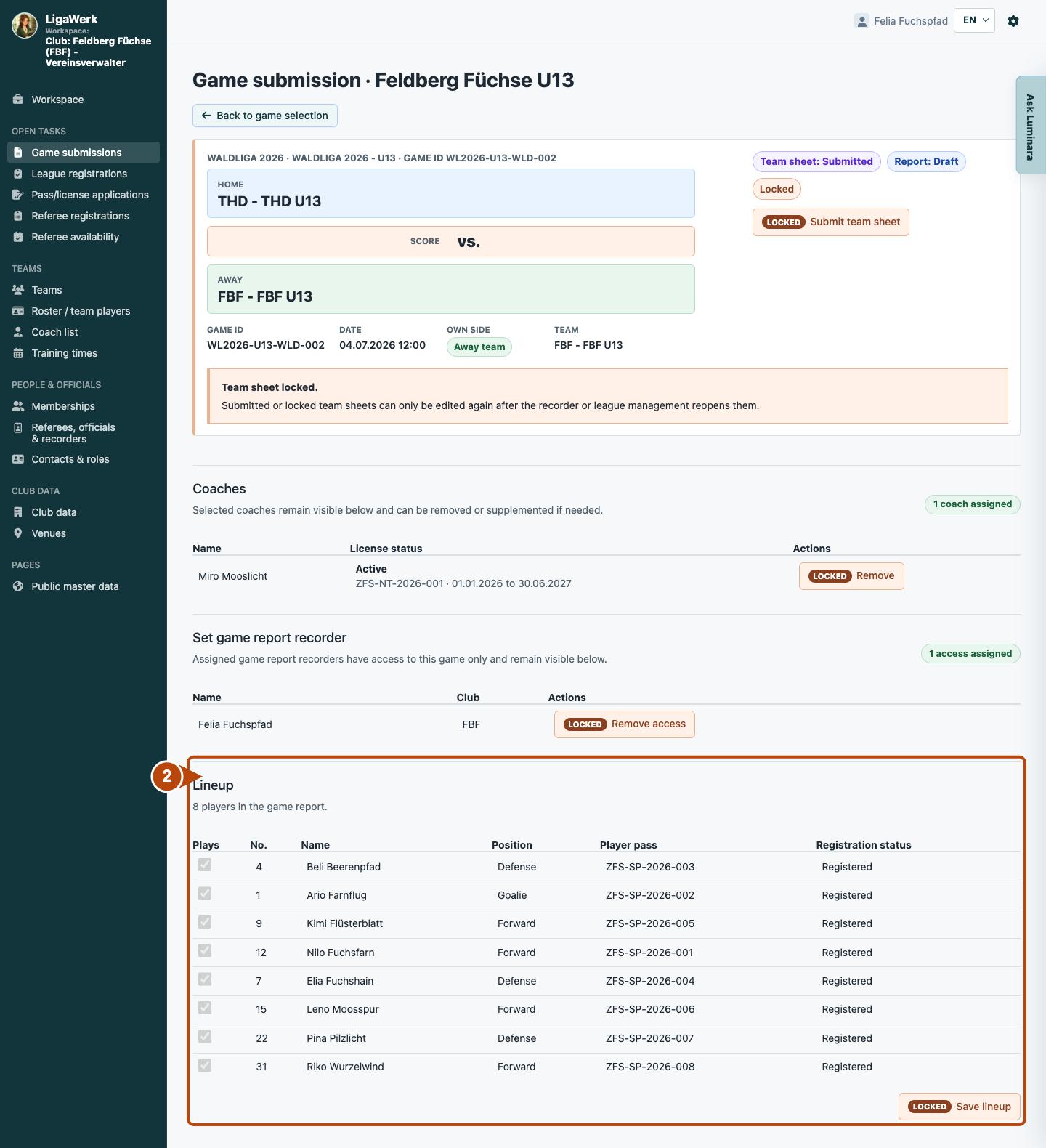This screenshot has height=1148, width=1046.
Task: Open the Ask Luminara side tab
Action: 1031,125
